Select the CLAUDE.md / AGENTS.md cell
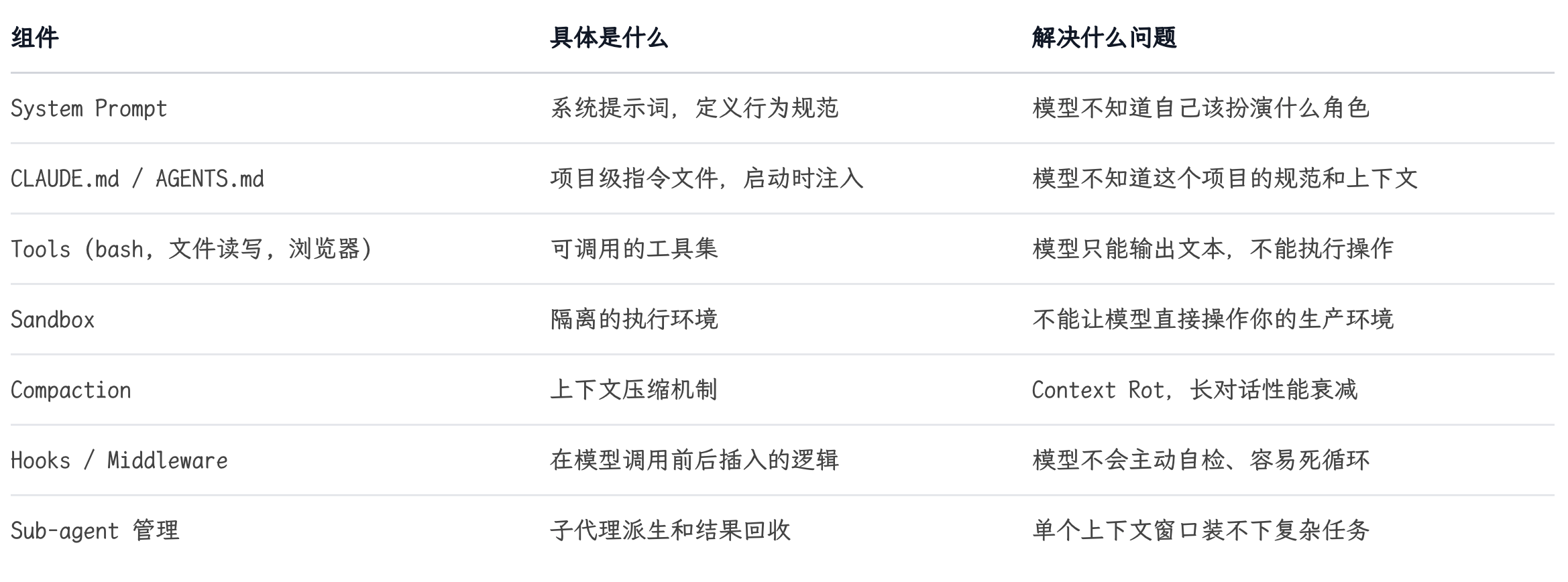Viewport: 1568px width, 582px height. 137,178
